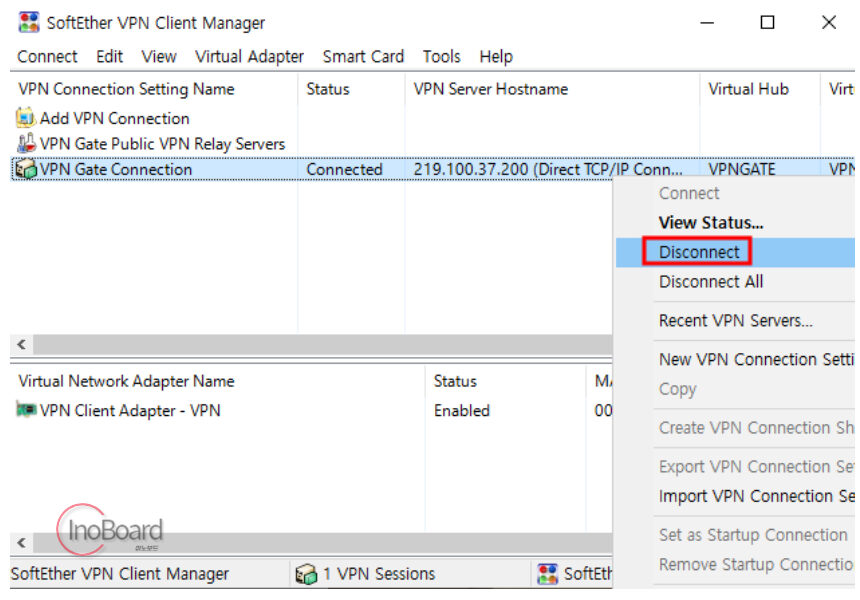
Task: Click the Status column header of connection list
Action: click(352, 89)
